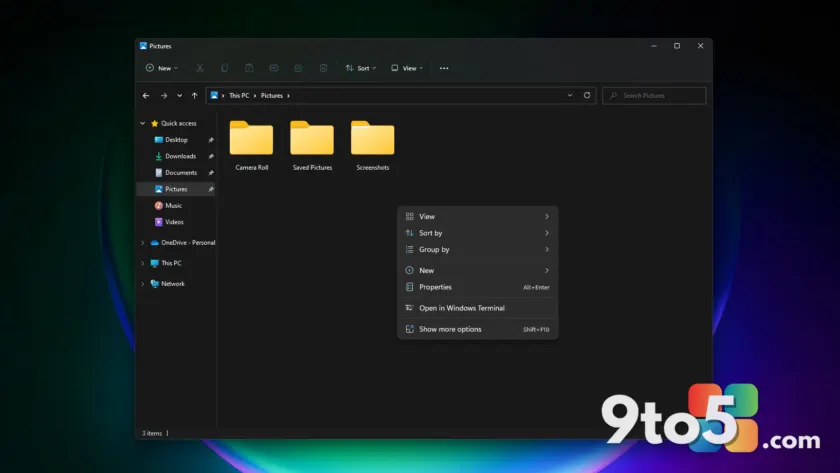Click the pin icon next to Desktop
840x473 pixels.
tap(211, 140)
